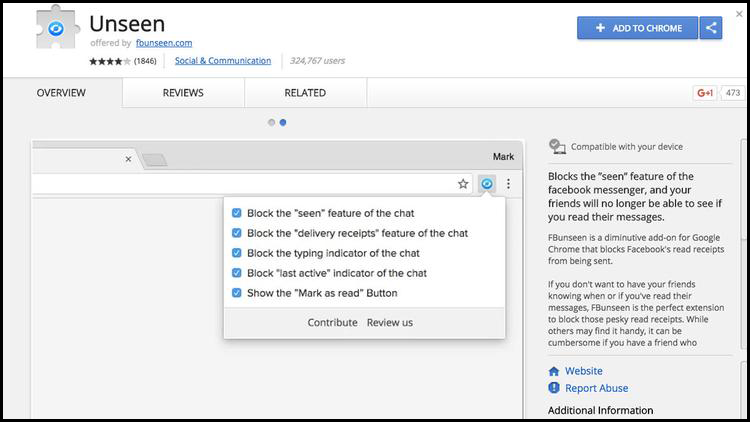750x422 pixels.
Task: Toggle Block the typing indicator checkbox
Action: pos(237,253)
